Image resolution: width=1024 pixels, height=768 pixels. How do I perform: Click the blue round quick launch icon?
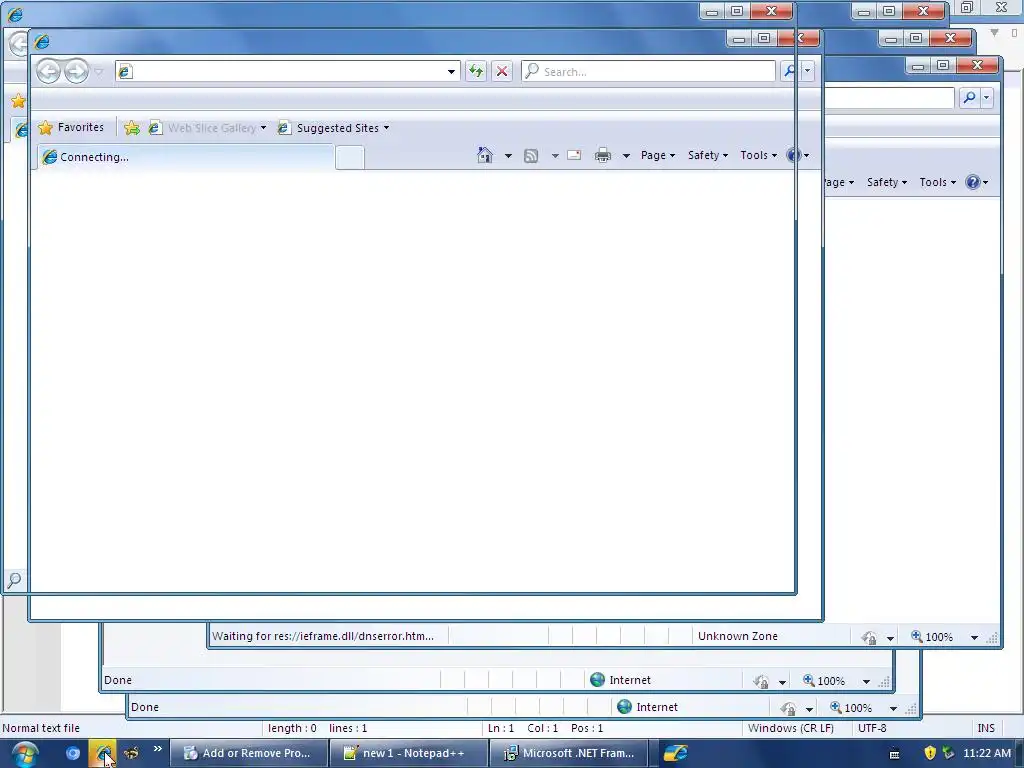72,753
